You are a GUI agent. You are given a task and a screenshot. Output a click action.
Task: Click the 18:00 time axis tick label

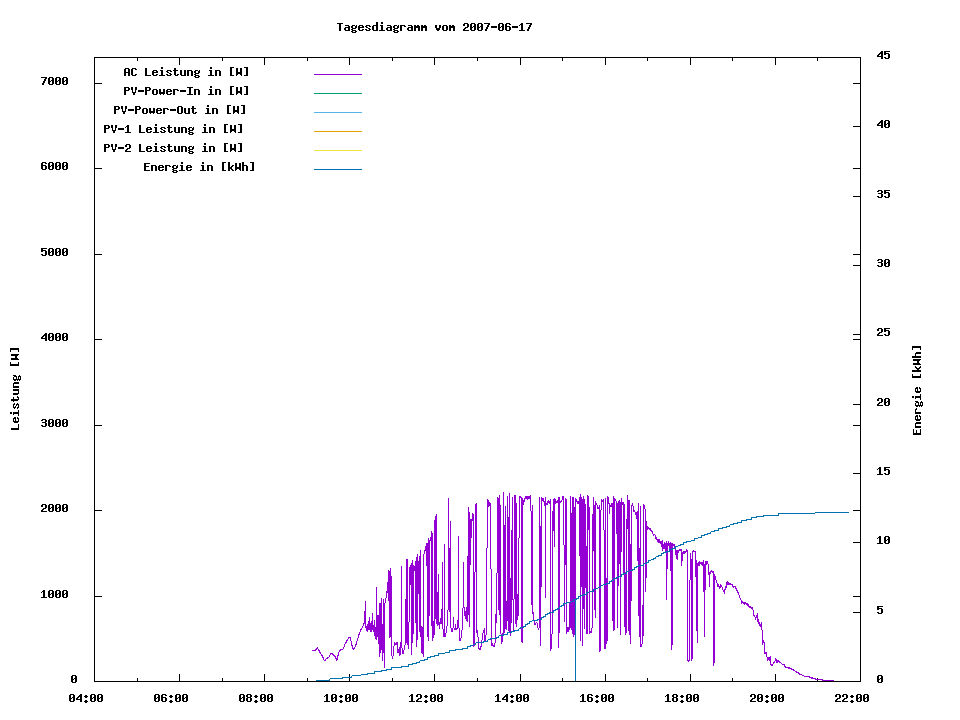pos(682,698)
